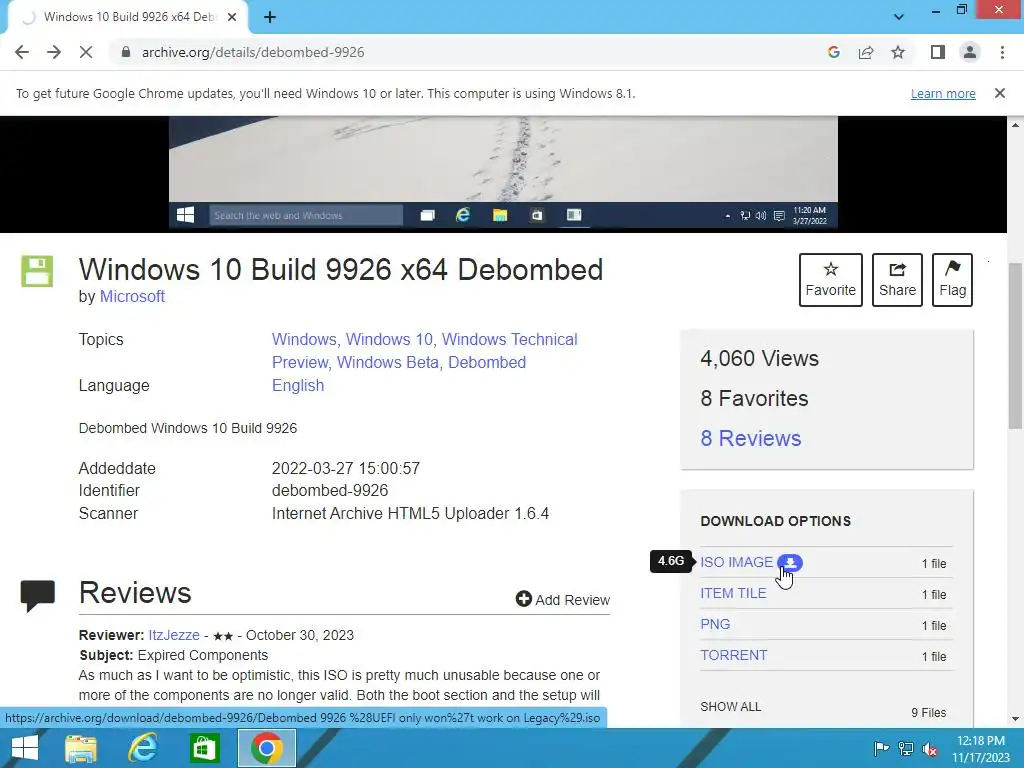Bookmark this page with star icon
Image resolution: width=1024 pixels, height=768 pixels.
tap(898, 52)
